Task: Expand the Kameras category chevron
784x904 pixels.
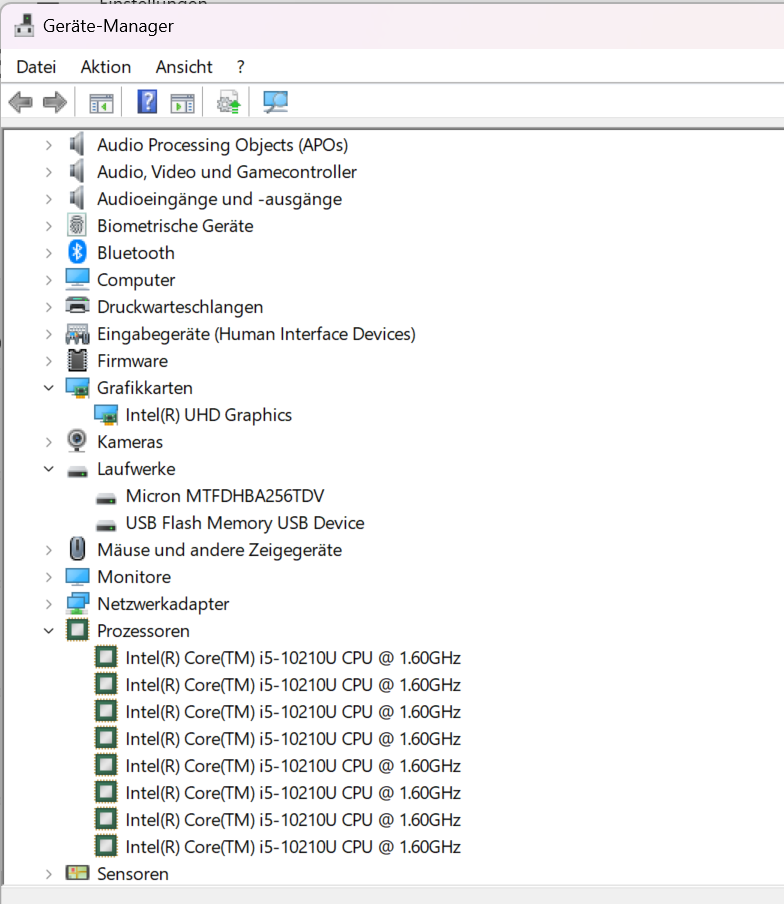Action: tap(49, 442)
